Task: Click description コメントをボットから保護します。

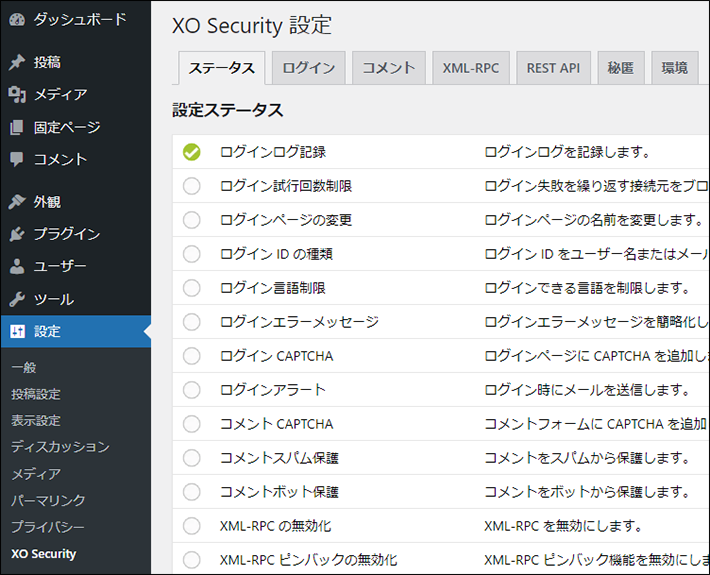Action: 587,492
